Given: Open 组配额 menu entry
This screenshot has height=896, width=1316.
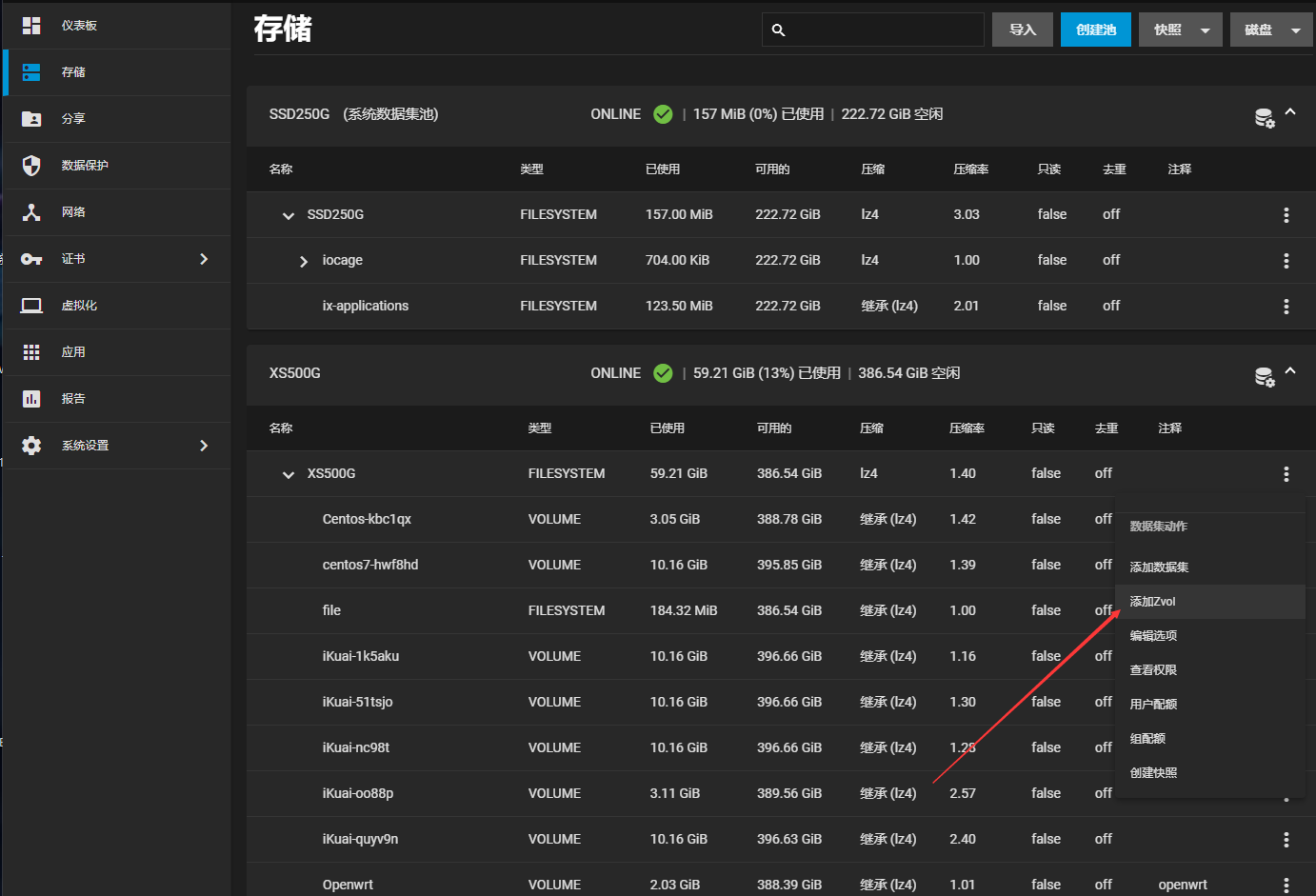Looking at the screenshot, I should coord(1147,739).
